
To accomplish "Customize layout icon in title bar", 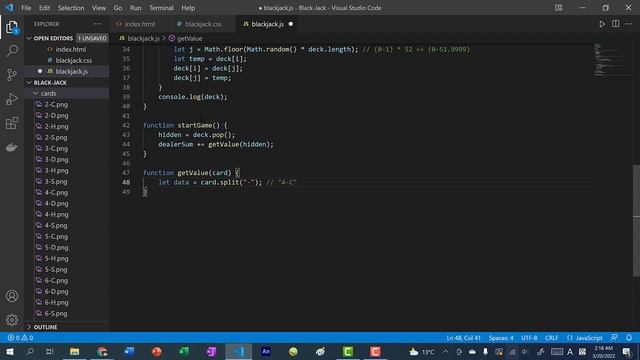I will point(558,8).
